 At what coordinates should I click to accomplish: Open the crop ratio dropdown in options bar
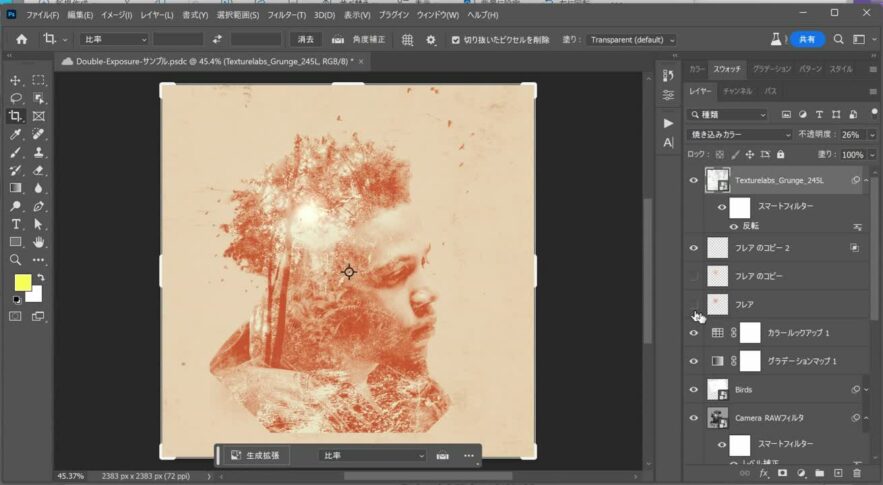tap(114, 39)
